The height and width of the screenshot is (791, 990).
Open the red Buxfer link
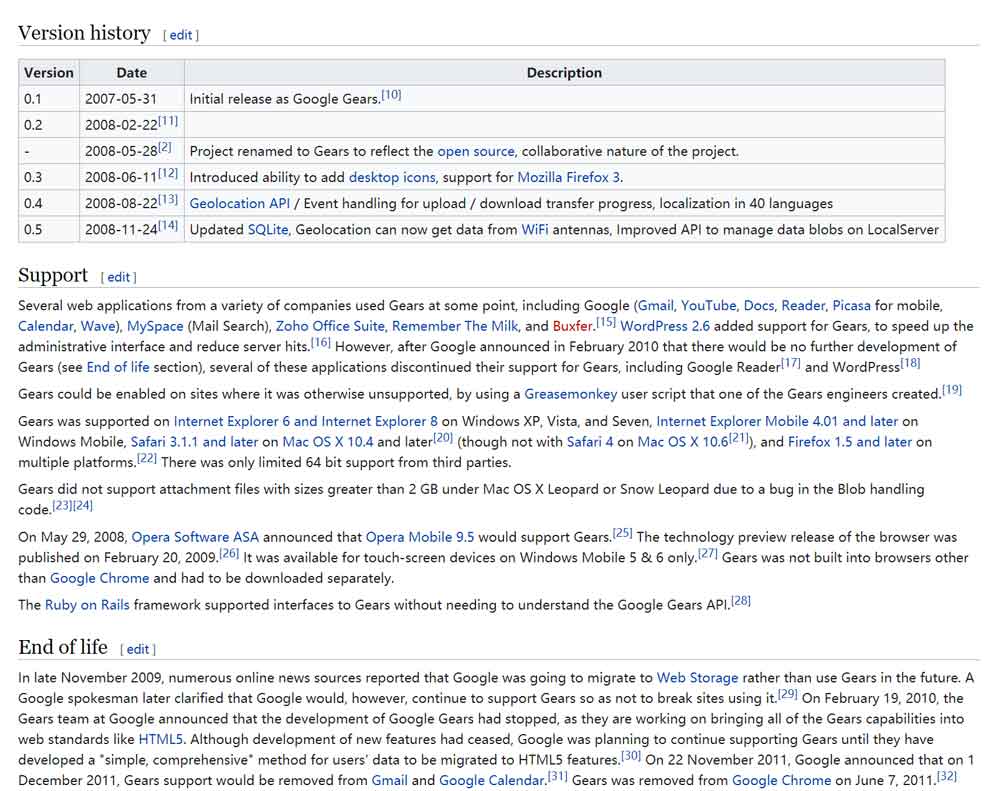point(573,326)
